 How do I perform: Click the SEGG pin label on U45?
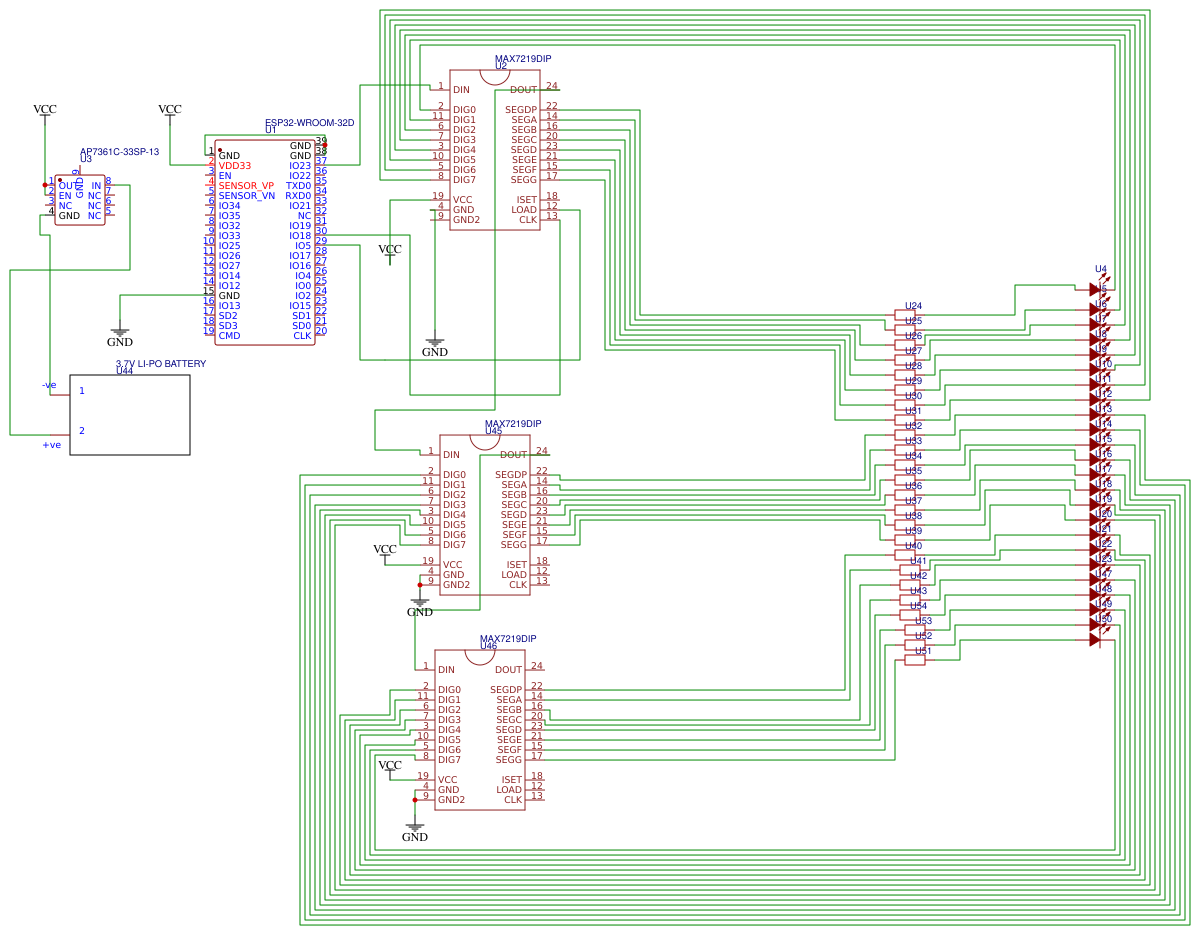pos(514,545)
